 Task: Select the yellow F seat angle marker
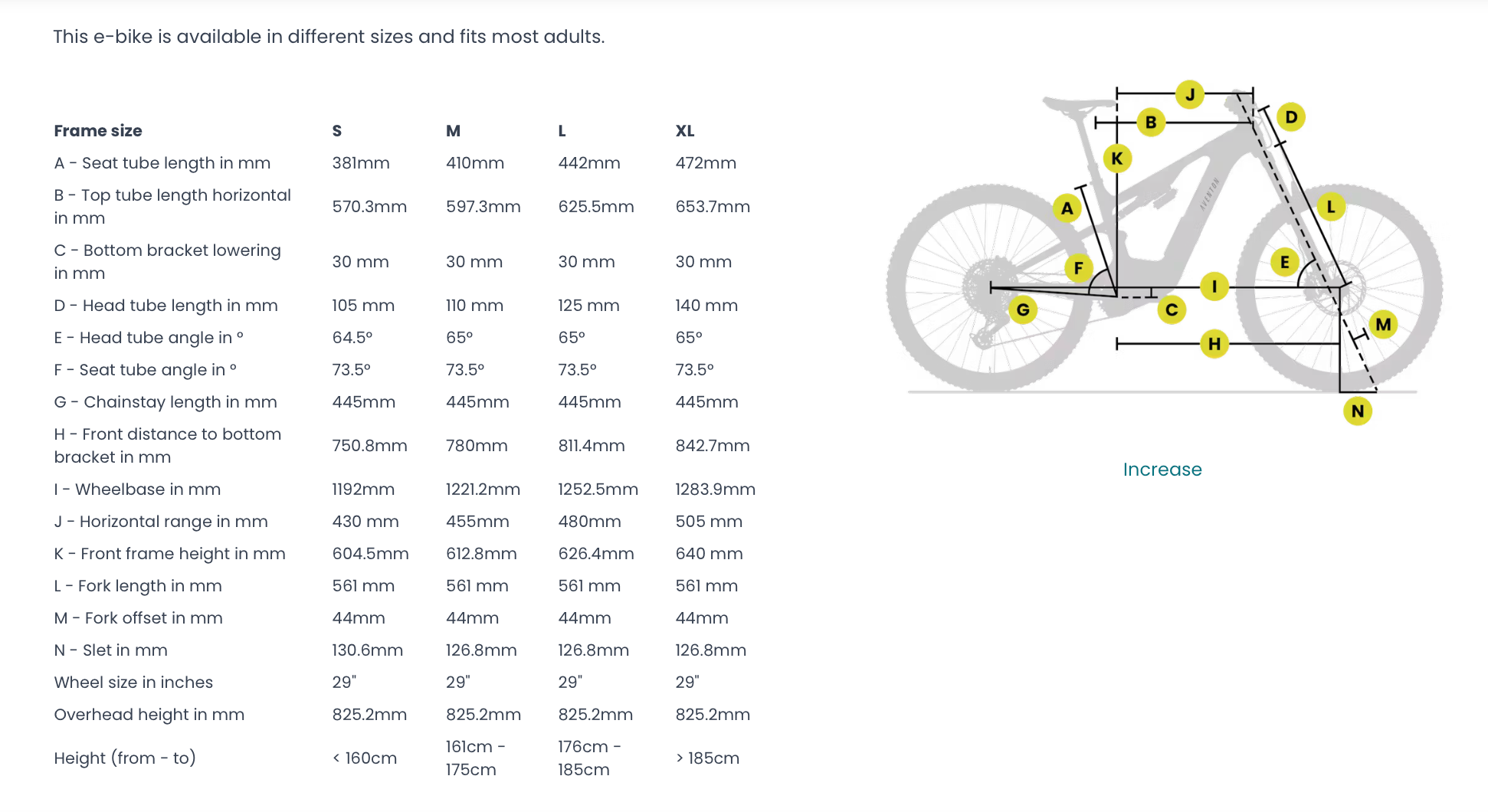point(1079,268)
